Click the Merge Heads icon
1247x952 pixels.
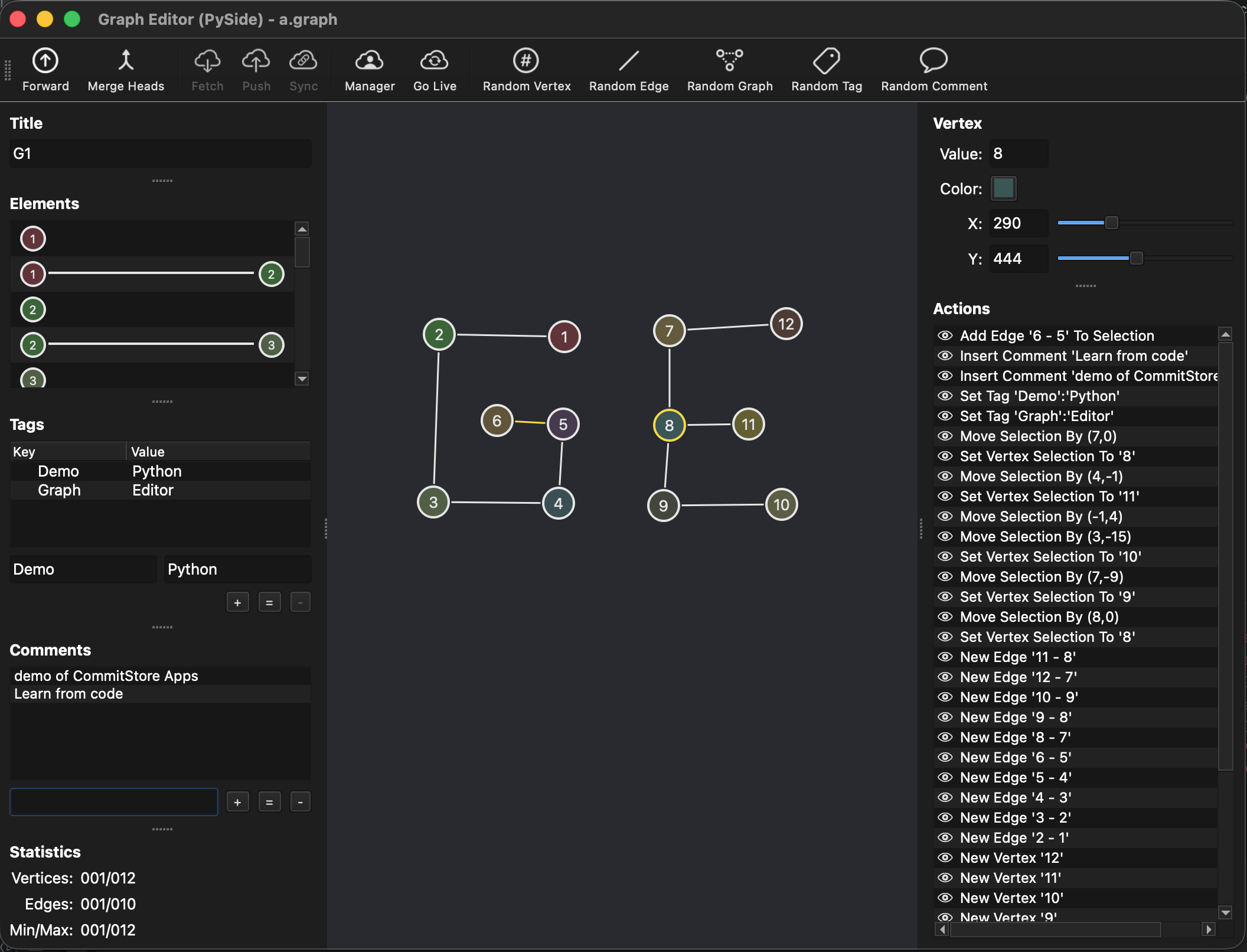(x=126, y=61)
